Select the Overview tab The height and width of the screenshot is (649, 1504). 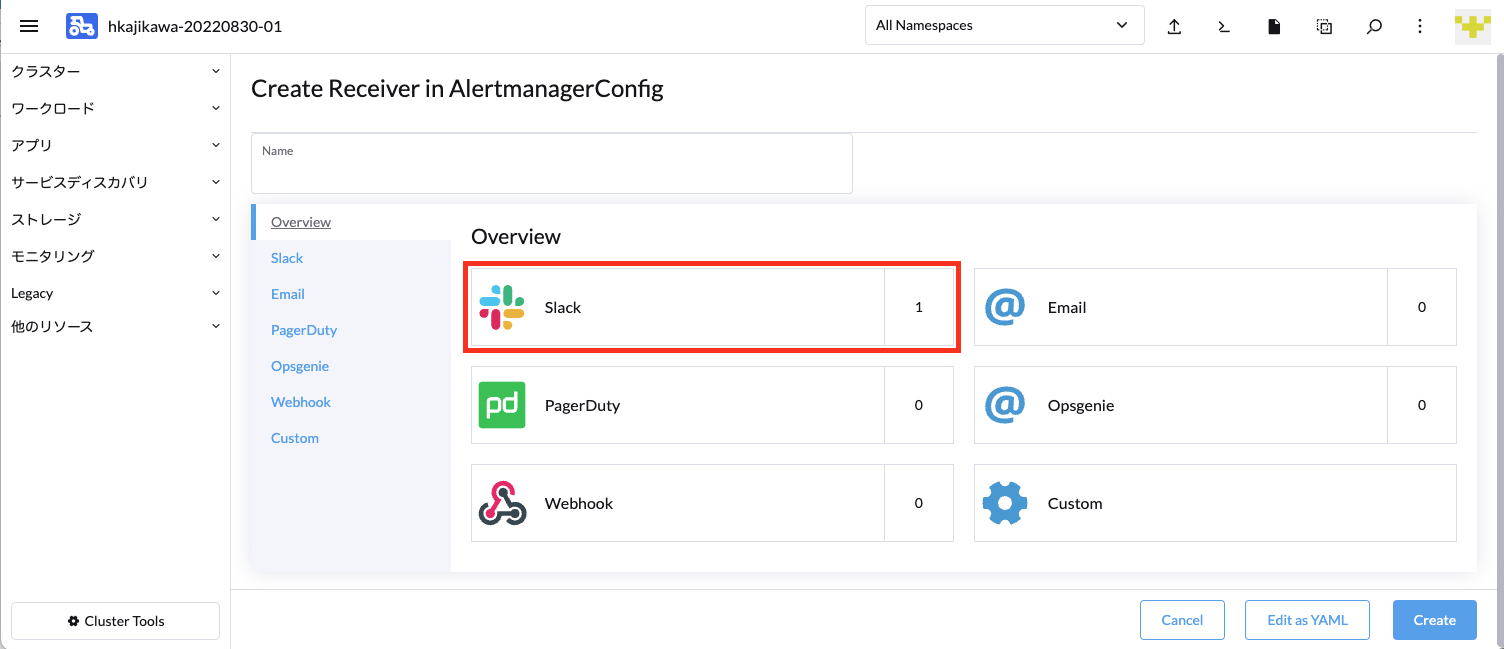coord(351,222)
